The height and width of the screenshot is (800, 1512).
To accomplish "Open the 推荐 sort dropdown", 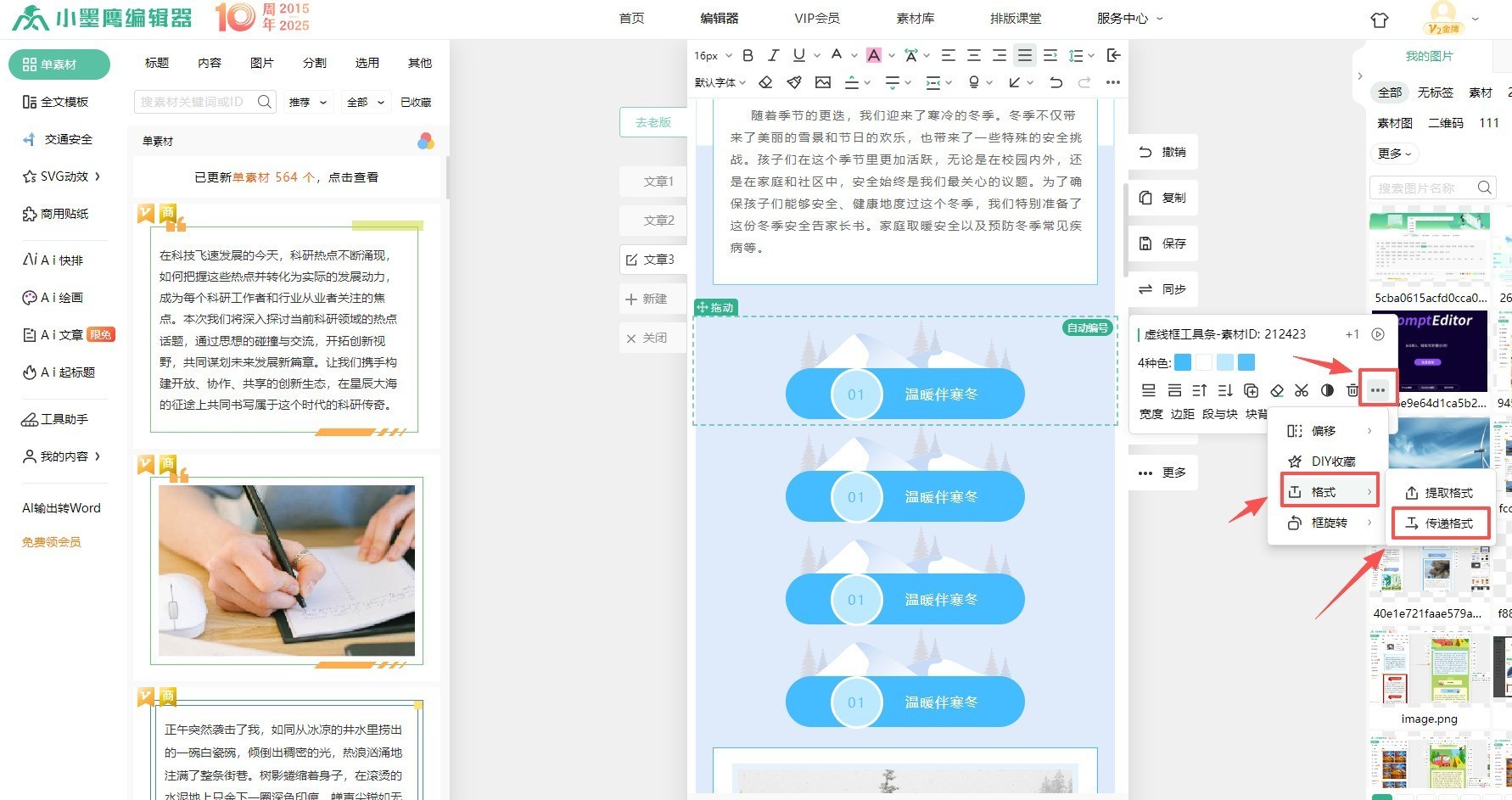I will tap(309, 102).
